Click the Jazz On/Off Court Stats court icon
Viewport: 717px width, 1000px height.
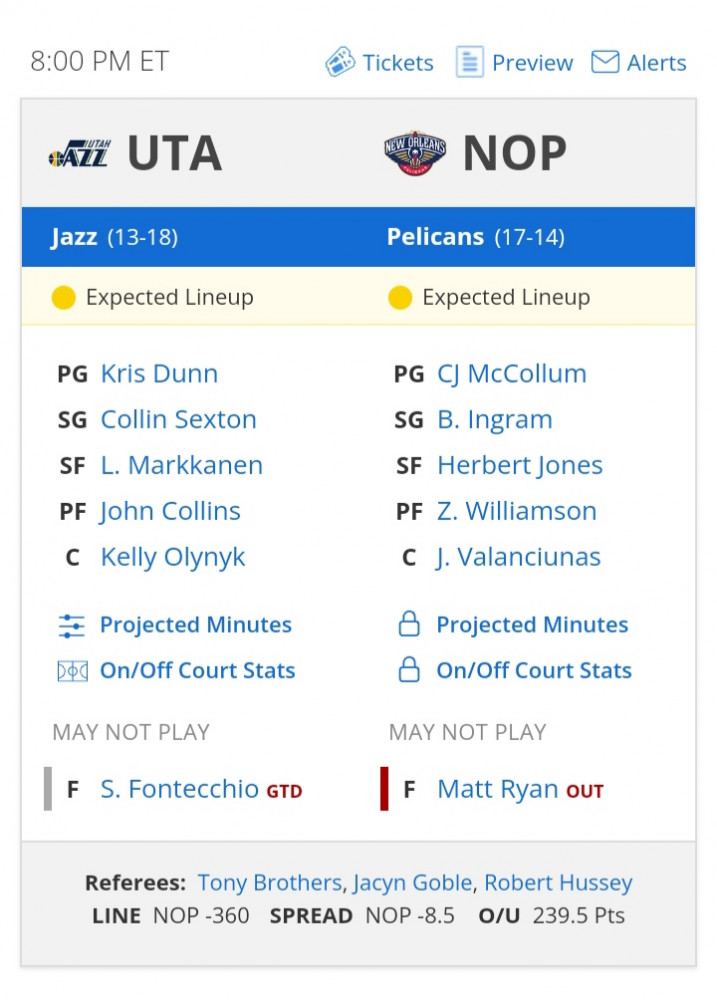pos(72,671)
